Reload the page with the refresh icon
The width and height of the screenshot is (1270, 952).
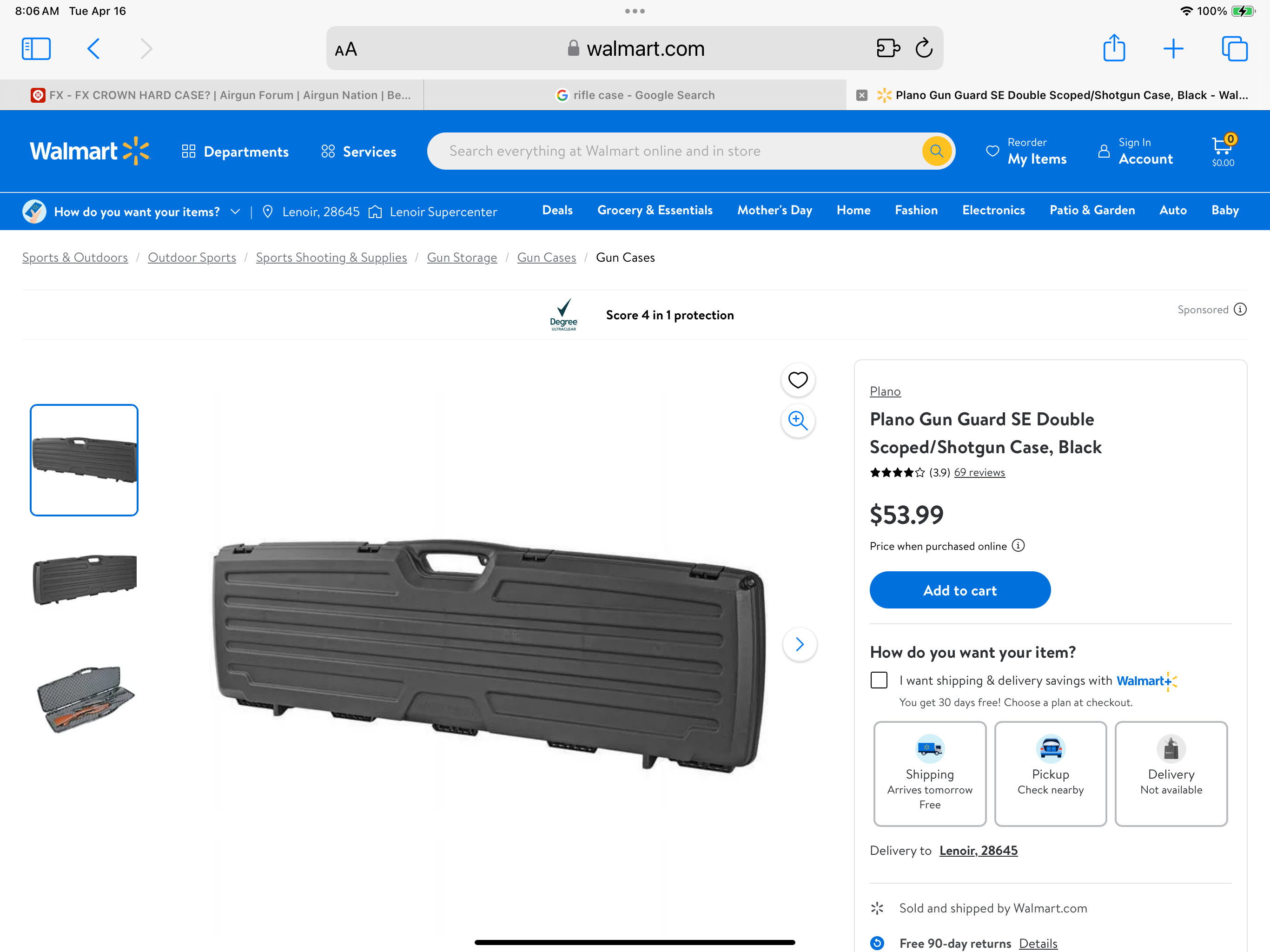[x=924, y=48]
